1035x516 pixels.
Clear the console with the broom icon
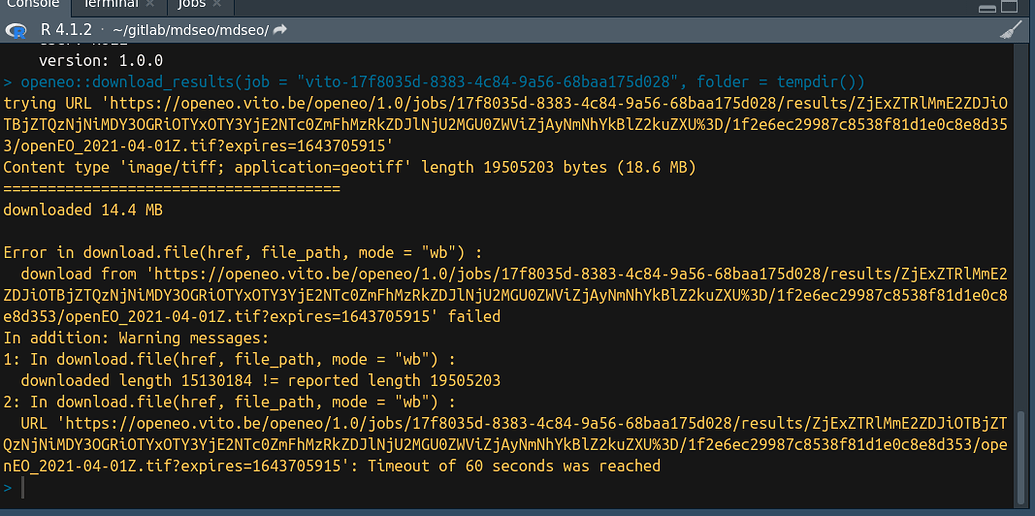coord(1011,30)
